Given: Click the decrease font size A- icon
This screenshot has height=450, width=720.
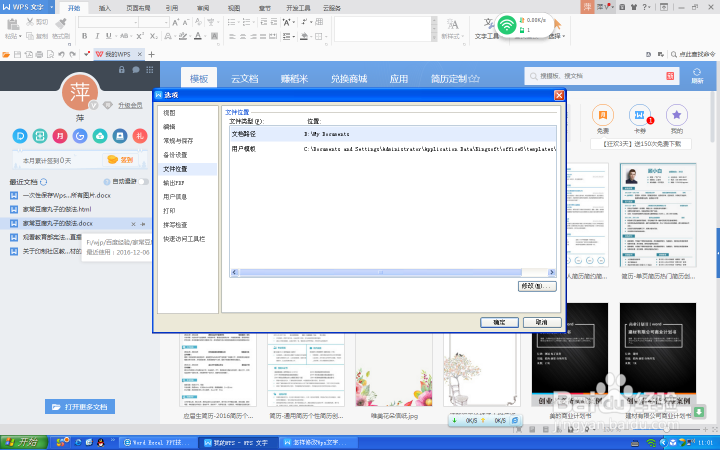Looking at the screenshot, I should click(x=186, y=22).
